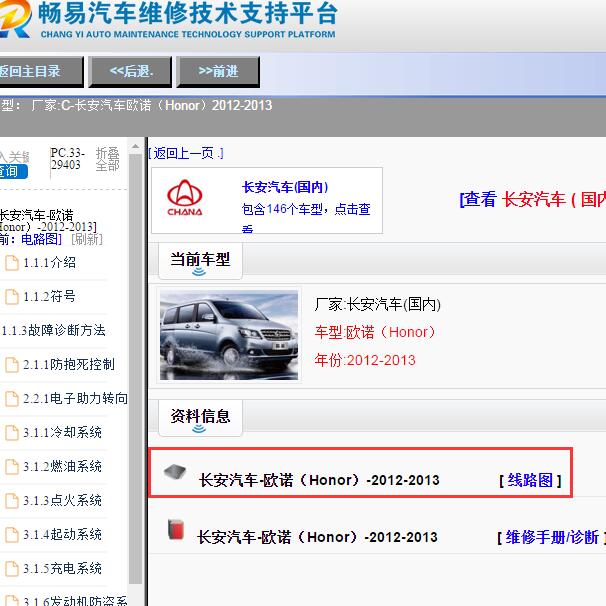Click the 车型:欧诺（Honor） red text
The height and width of the screenshot is (606, 606).
(375, 332)
